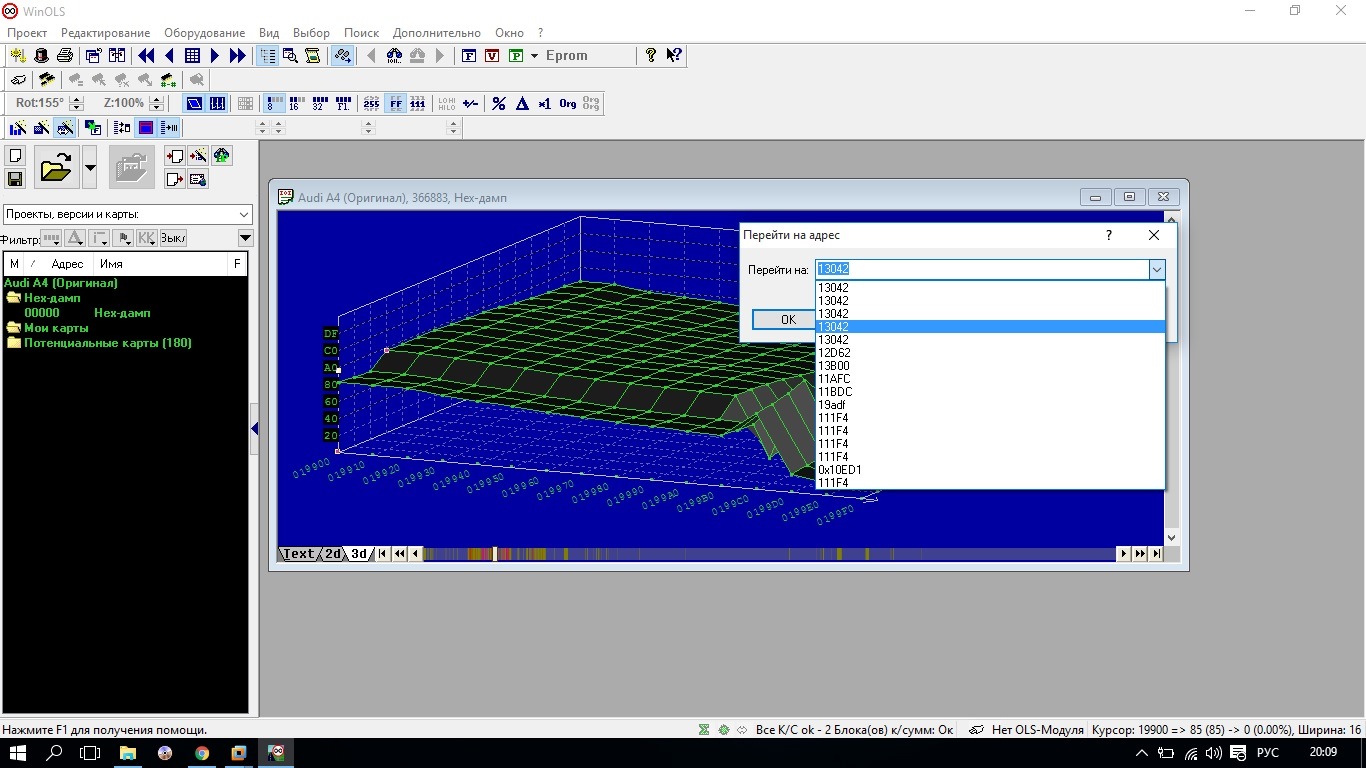The width and height of the screenshot is (1366, 768).
Task: Switch values to decimal 255 display
Action: tap(371, 103)
